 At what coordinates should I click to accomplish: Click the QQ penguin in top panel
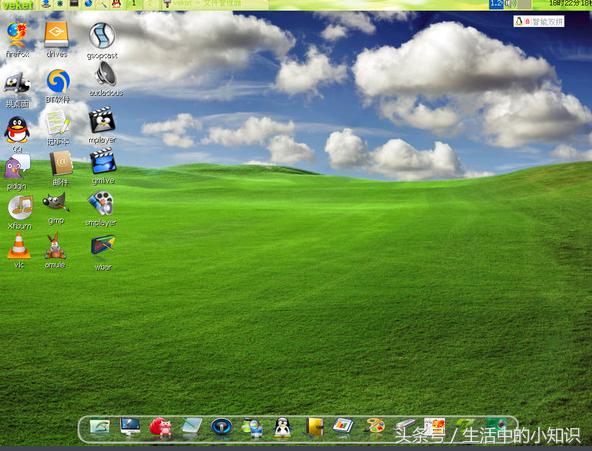116,4
